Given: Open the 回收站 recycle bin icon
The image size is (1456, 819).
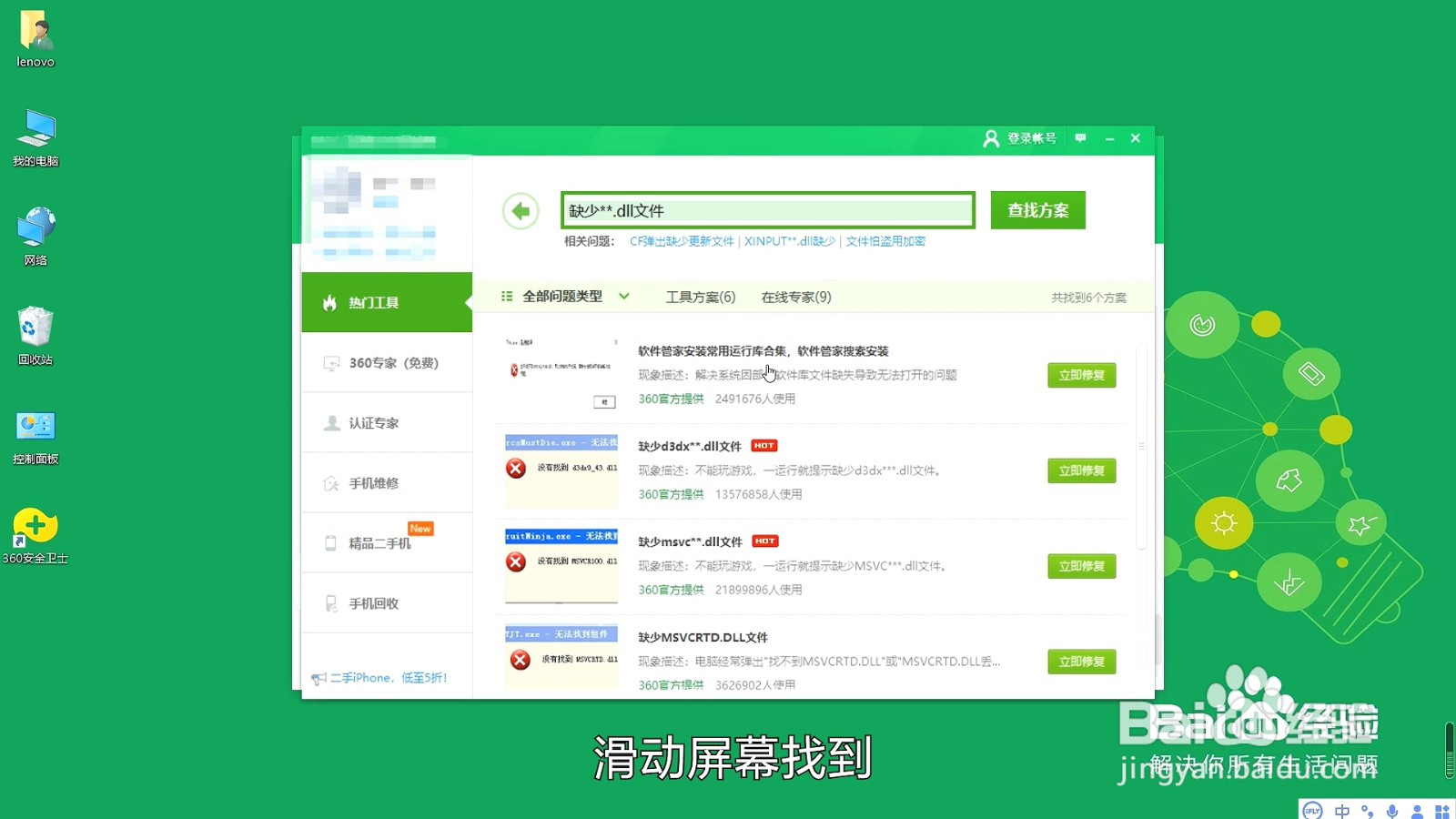Looking at the screenshot, I should (35, 336).
